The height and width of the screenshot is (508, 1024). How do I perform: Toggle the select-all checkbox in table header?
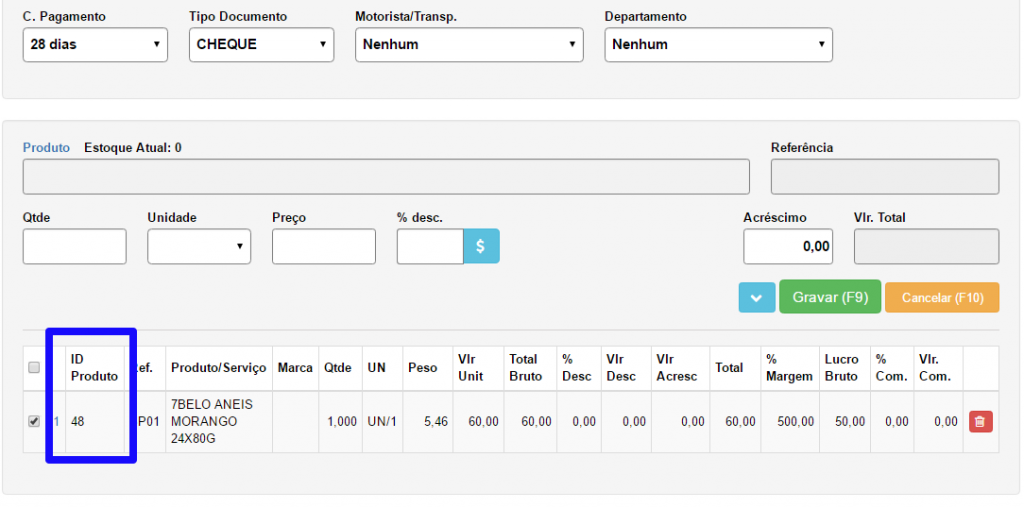pos(34,368)
